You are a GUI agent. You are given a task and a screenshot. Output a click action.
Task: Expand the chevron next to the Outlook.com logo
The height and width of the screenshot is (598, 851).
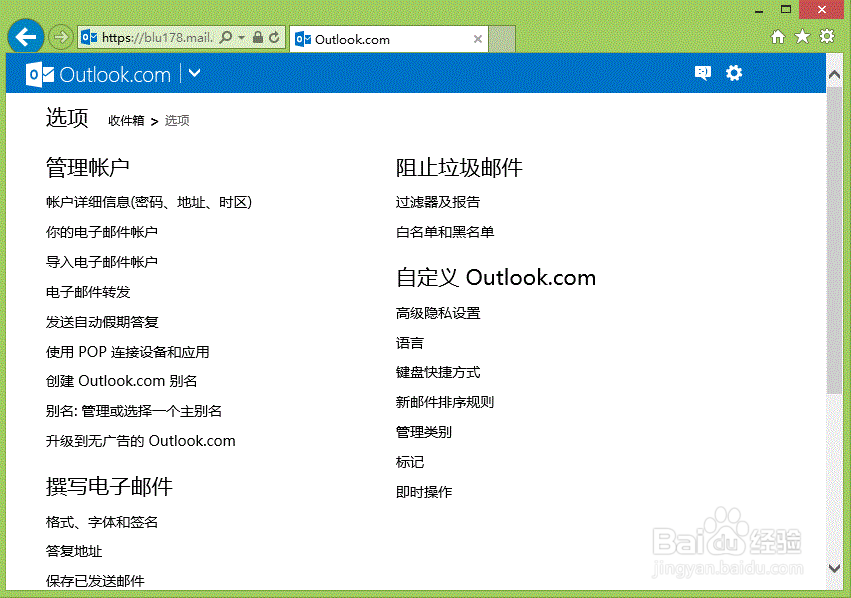(x=195, y=73)
